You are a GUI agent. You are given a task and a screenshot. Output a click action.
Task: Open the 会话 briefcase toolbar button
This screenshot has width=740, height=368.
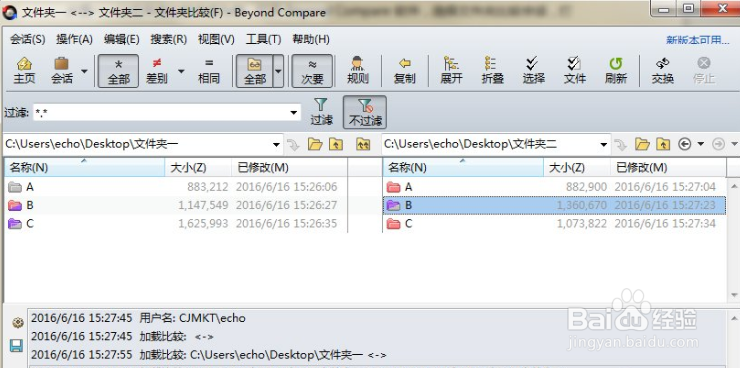tap(62, 71)
